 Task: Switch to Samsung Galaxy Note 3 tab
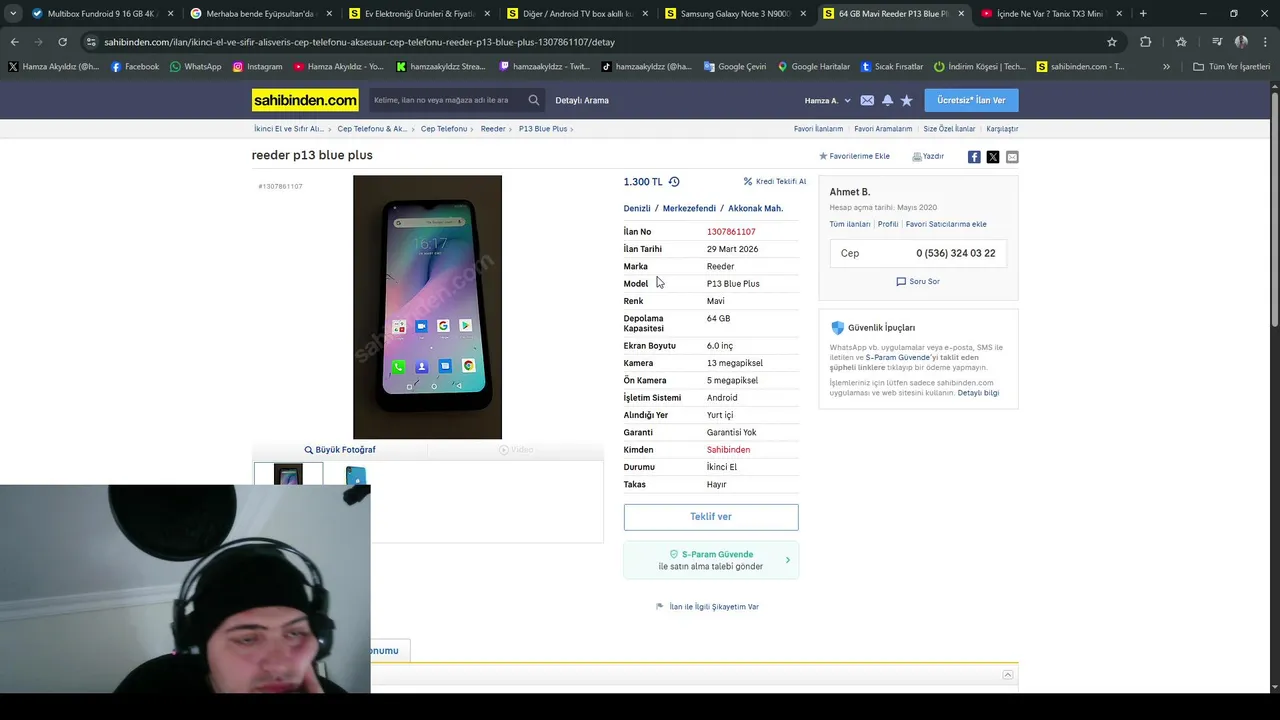735,14
